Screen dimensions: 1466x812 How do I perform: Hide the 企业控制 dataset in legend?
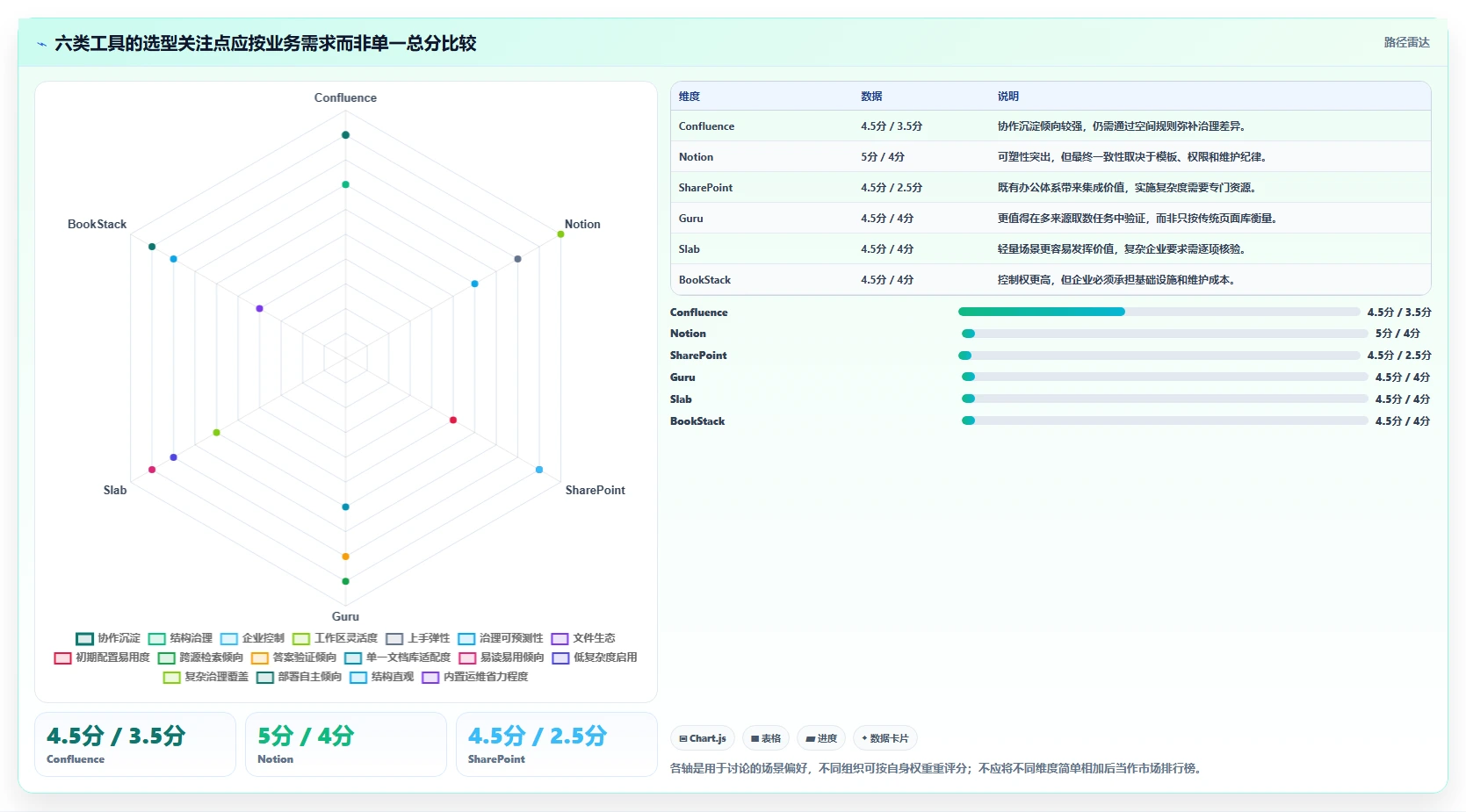tap(252, 638)
